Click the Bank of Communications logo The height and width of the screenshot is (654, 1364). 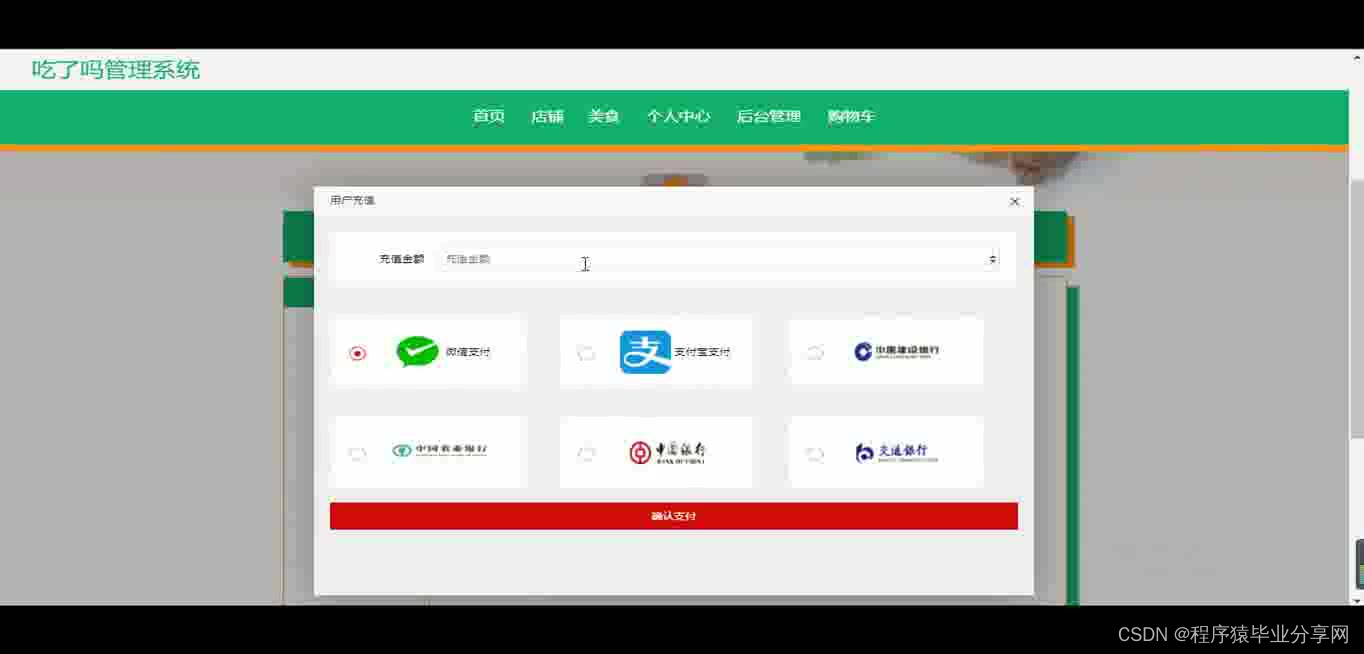click(x=897, y=452)
